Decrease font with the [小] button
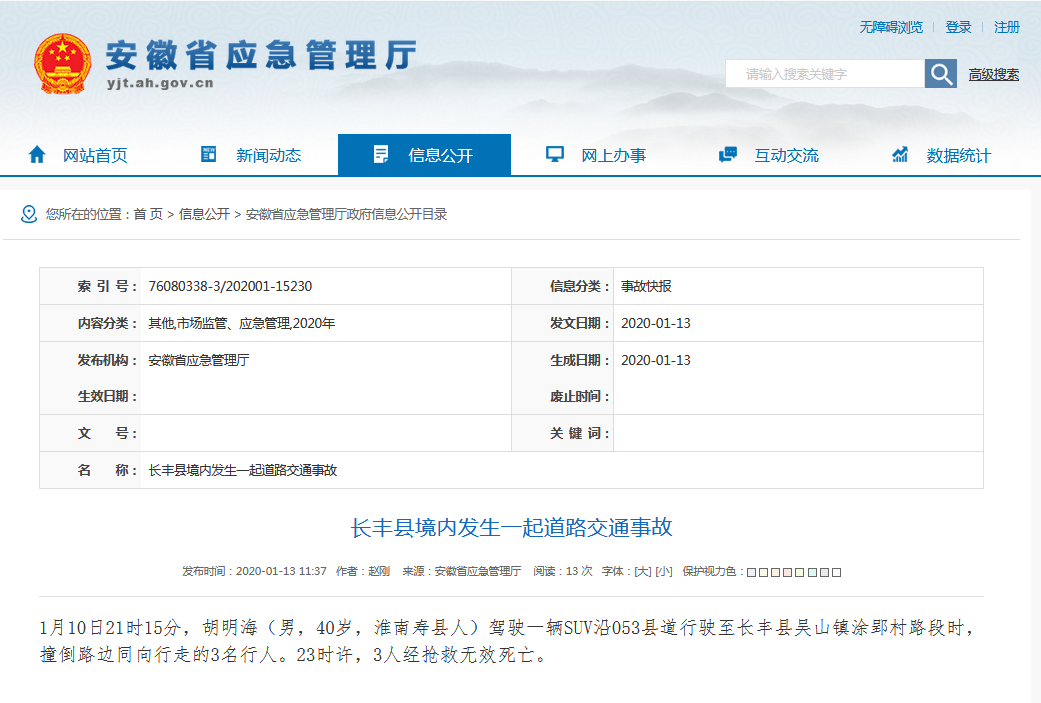 (664, 572)
